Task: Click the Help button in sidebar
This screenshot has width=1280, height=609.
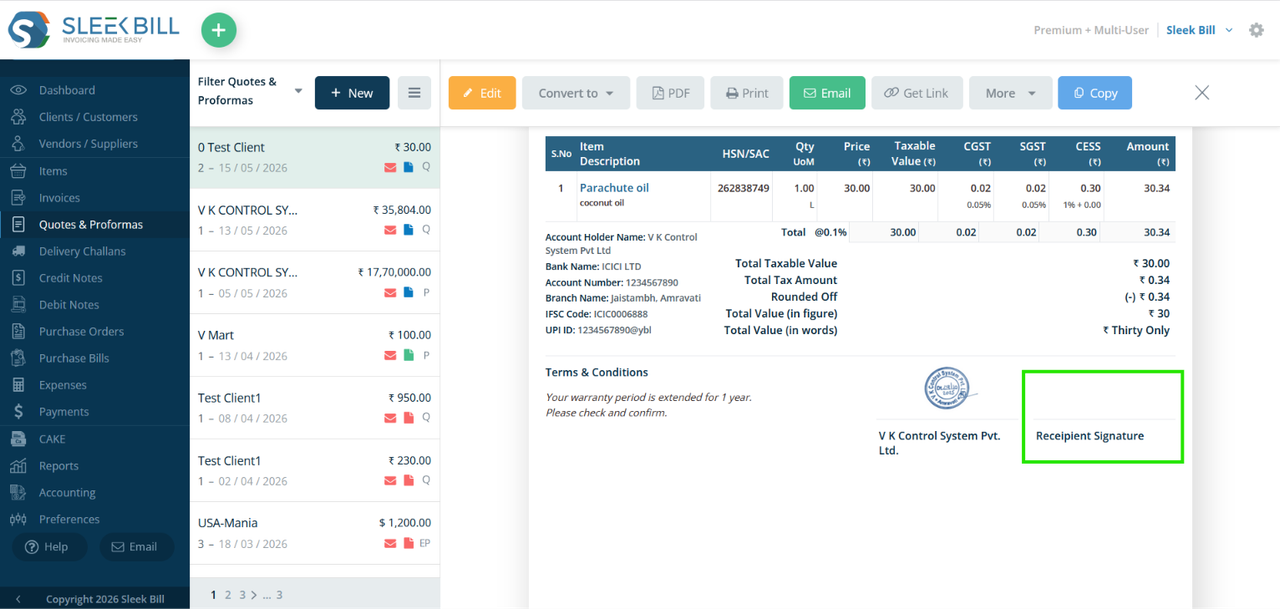Action: coord(48,547)
